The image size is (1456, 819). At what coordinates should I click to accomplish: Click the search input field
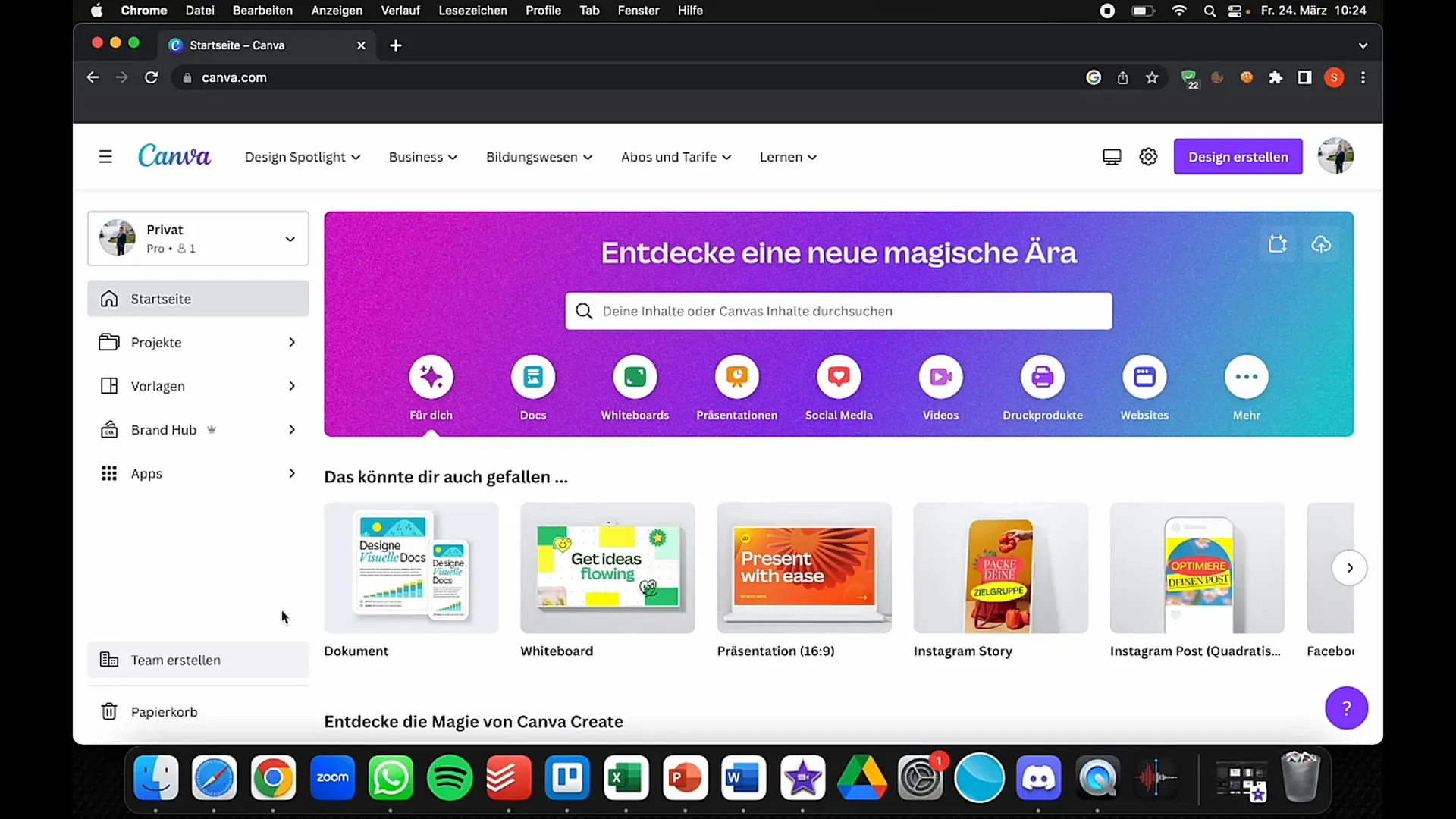[838, 311]
